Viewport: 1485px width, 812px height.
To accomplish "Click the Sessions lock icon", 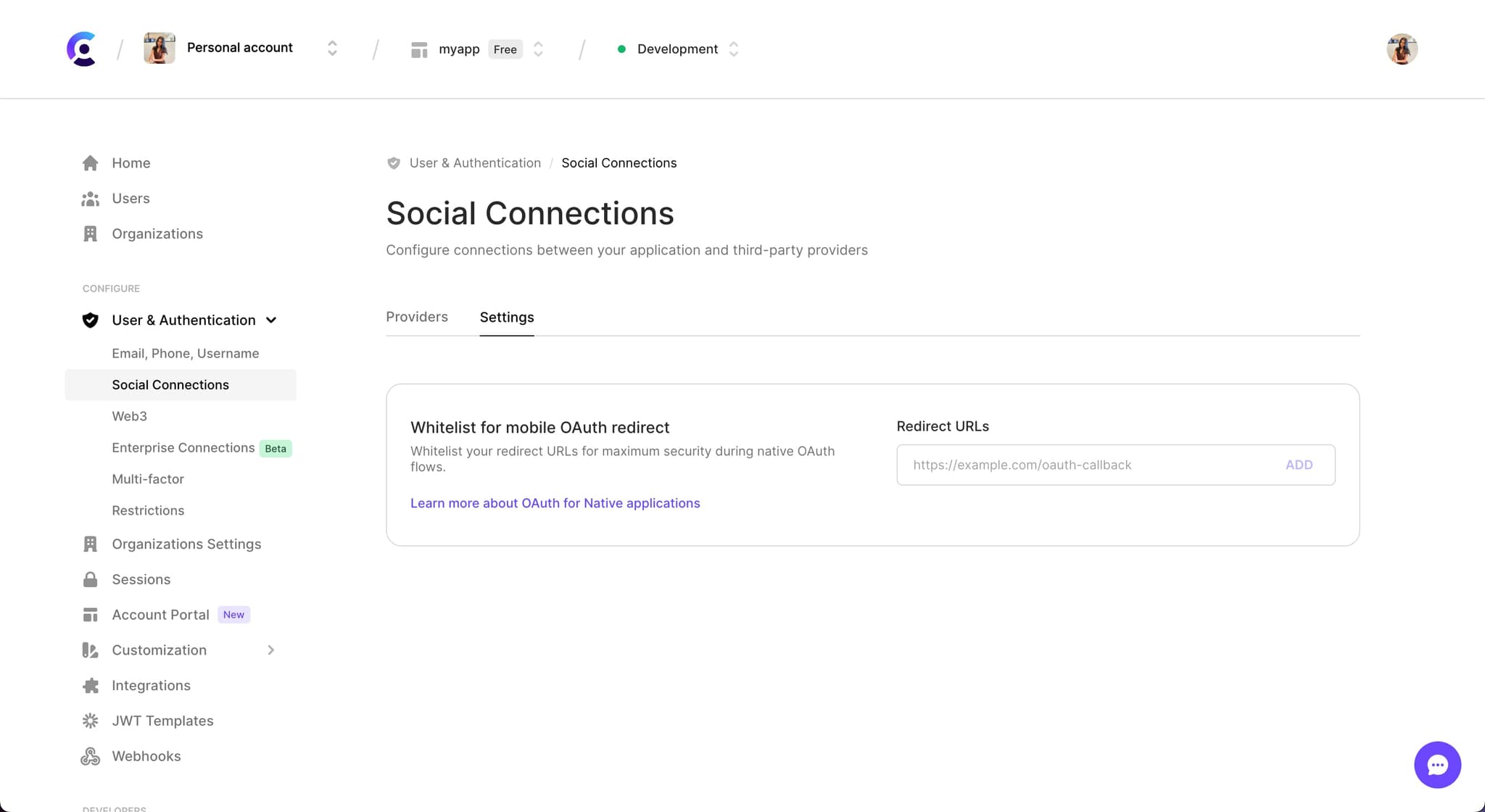I will pos(90,579).
